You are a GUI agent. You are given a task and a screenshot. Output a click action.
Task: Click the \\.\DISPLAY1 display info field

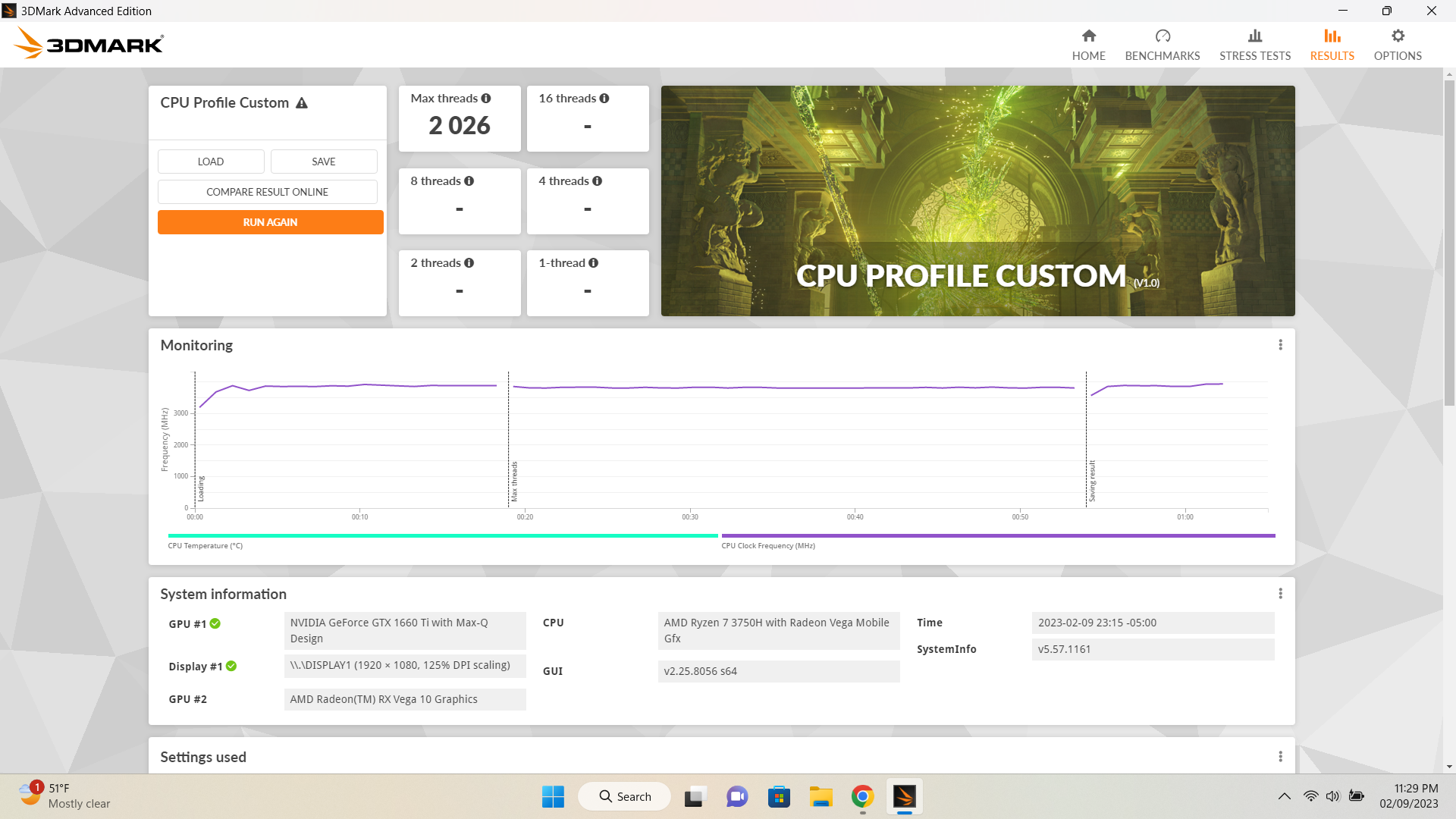pyautogui.click(x=405, y=666)
